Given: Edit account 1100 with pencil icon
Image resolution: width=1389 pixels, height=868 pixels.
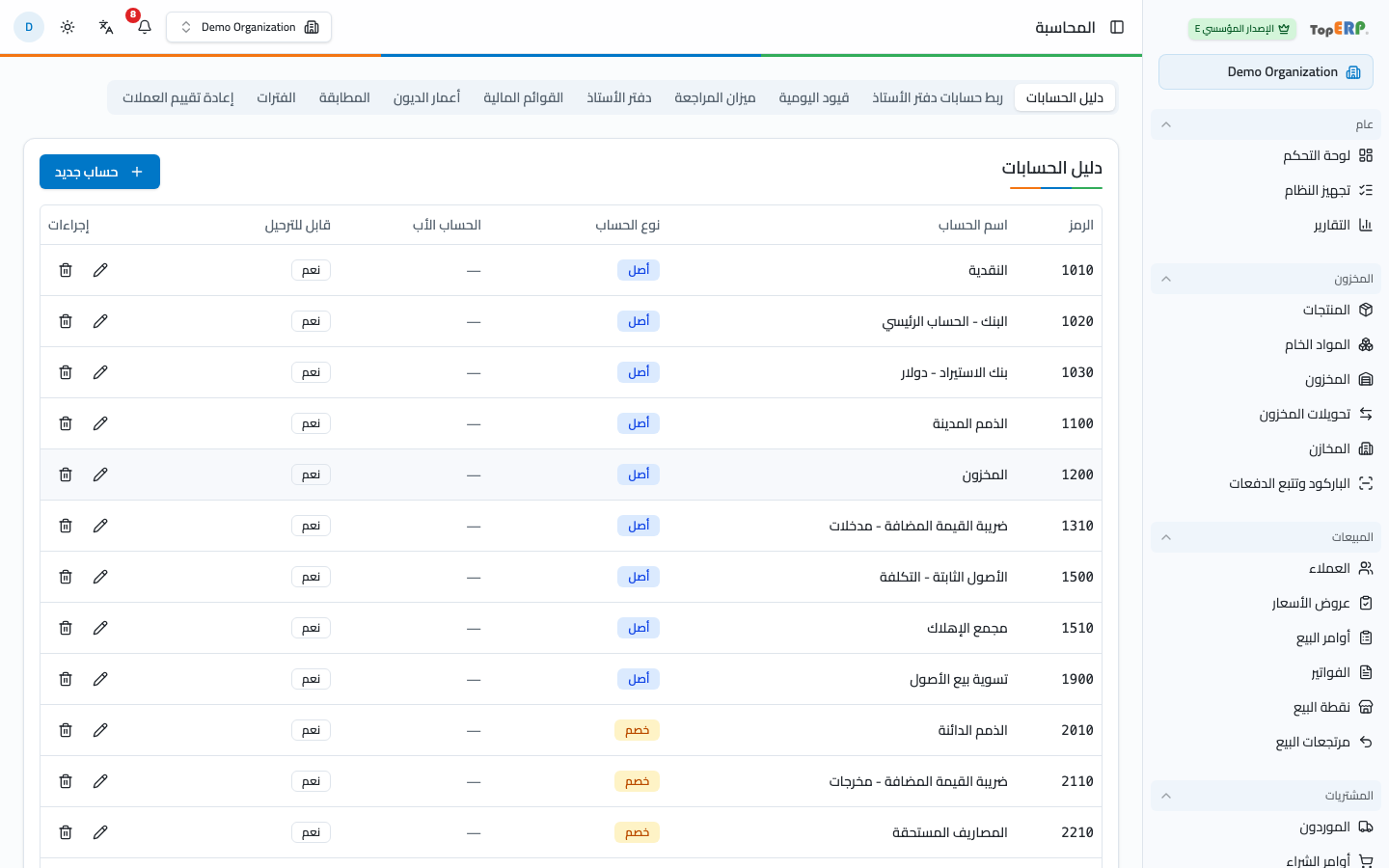Looking at the screenshot, I should coord(100,423).
